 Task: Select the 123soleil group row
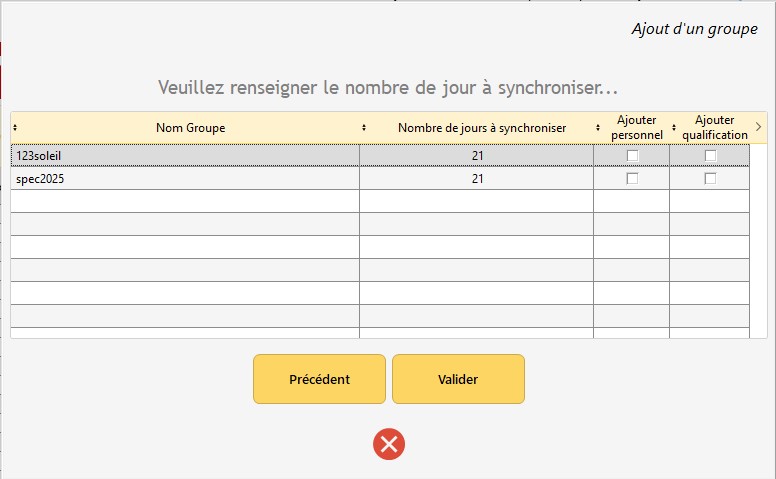point(185,156)
